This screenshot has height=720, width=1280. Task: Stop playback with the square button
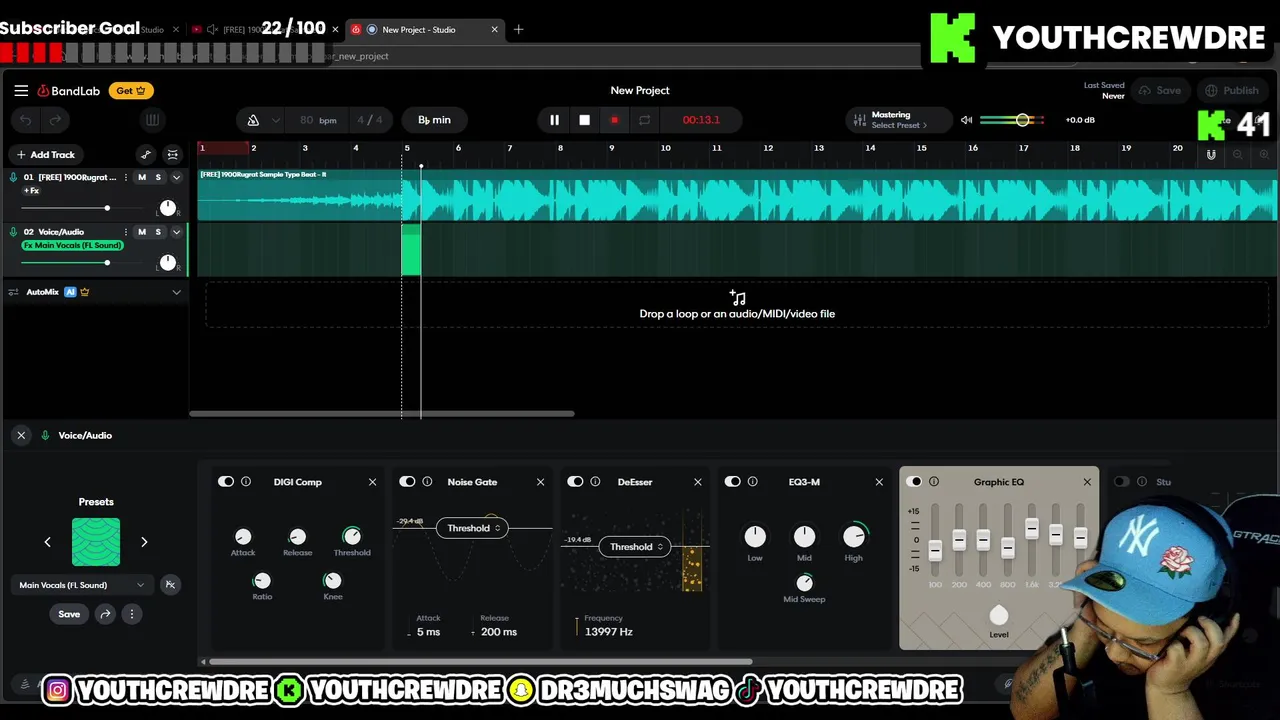pos(585,120)
